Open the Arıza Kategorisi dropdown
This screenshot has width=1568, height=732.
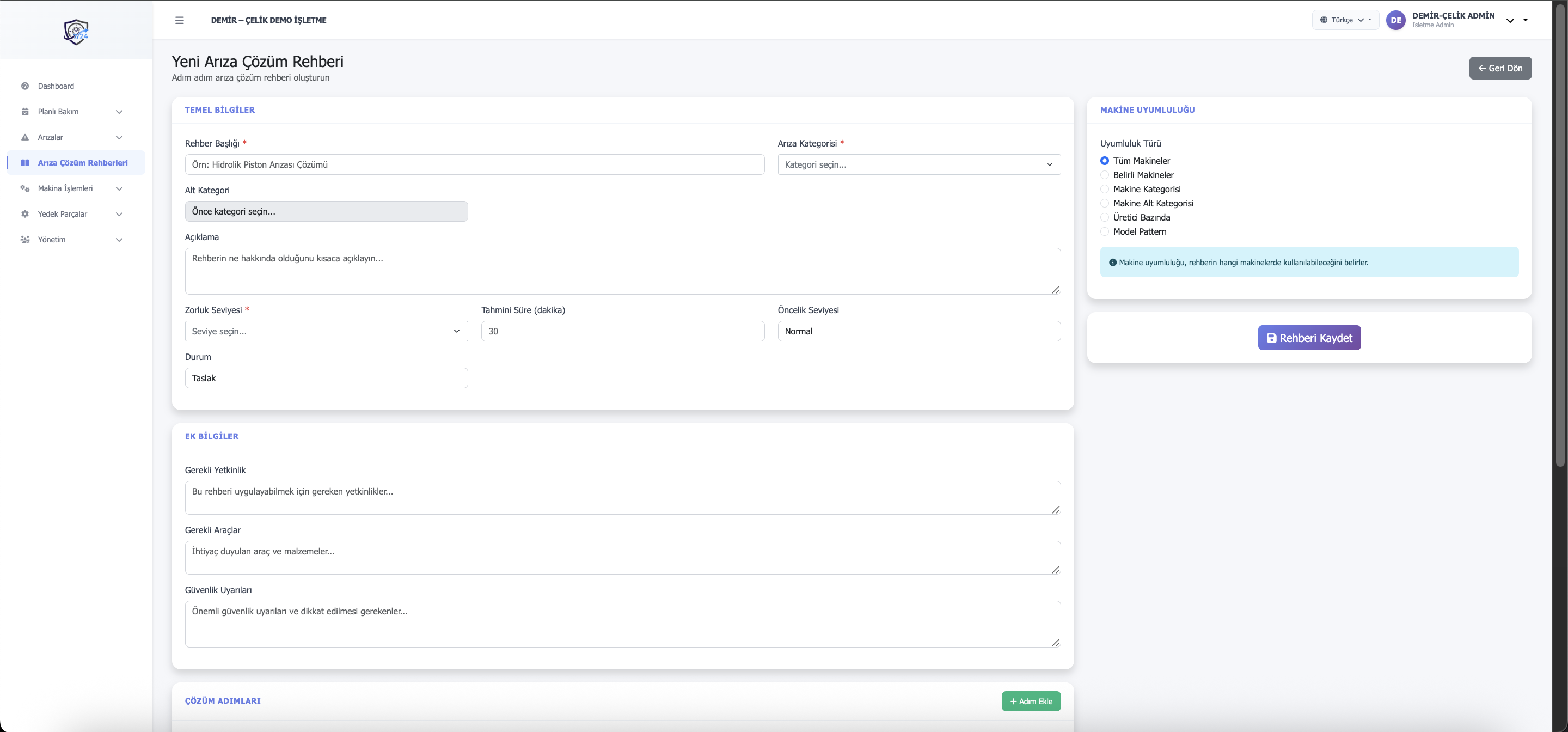[x=918, y=164]
